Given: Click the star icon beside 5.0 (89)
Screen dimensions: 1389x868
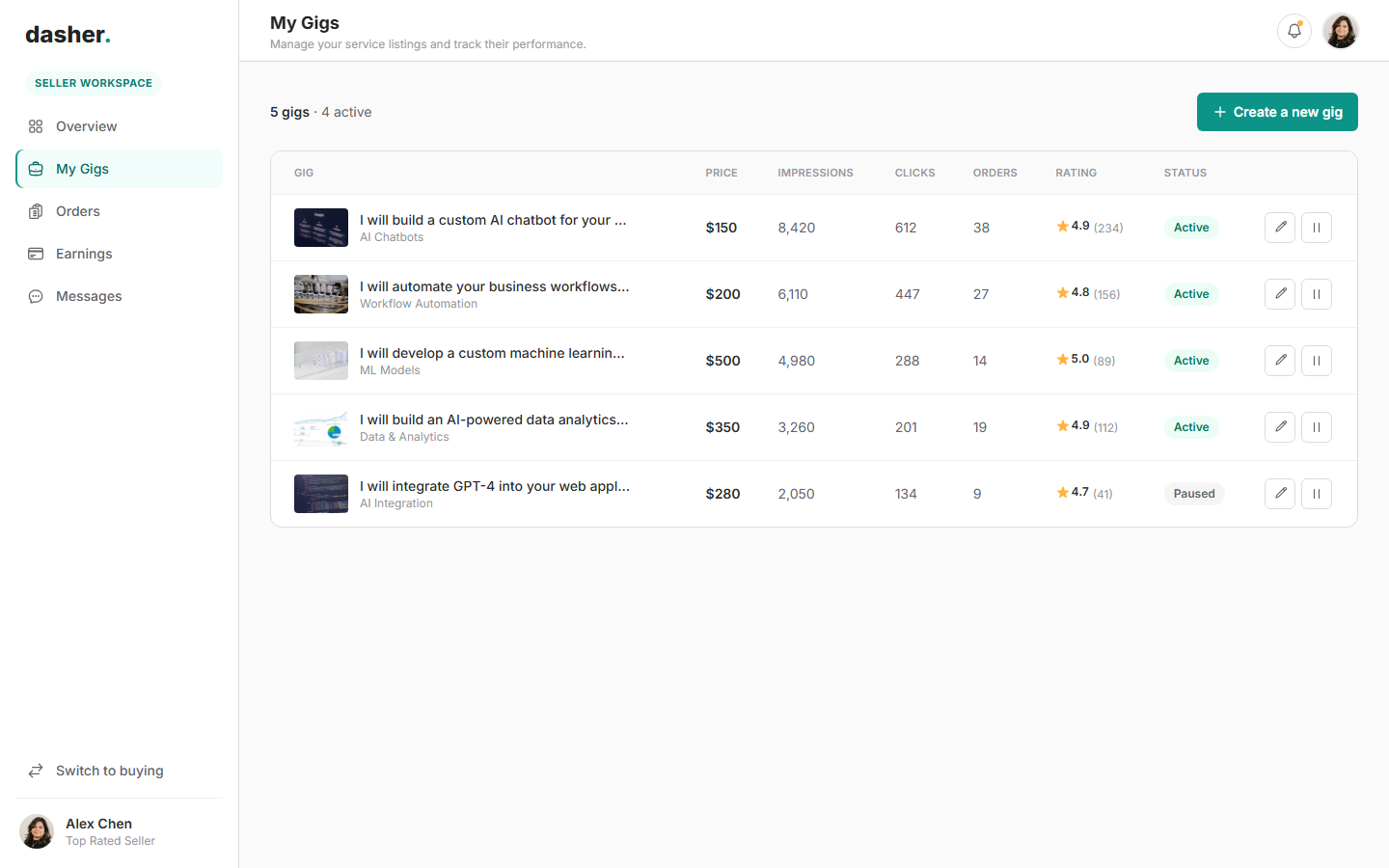Looking at the screenshot, I should coord(1062,360).
